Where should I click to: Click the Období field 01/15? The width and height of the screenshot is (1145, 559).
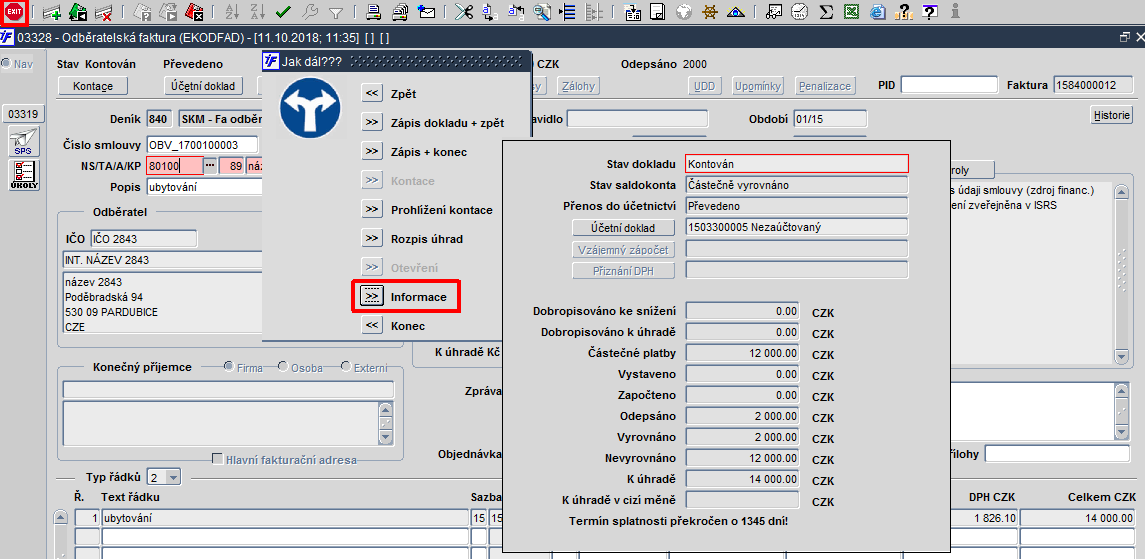[x=830, y=118]
